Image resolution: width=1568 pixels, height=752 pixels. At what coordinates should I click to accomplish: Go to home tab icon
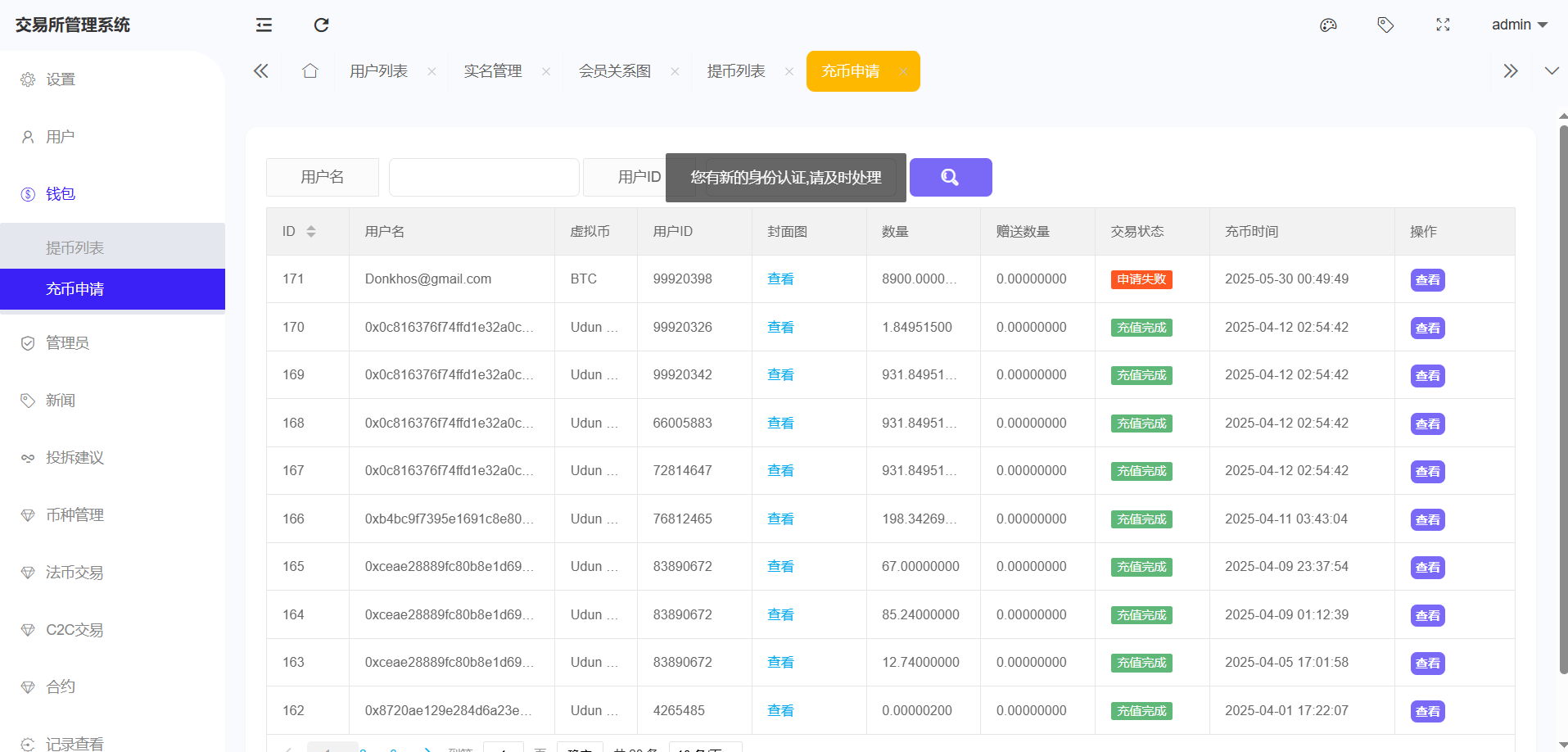coord(310,71)
